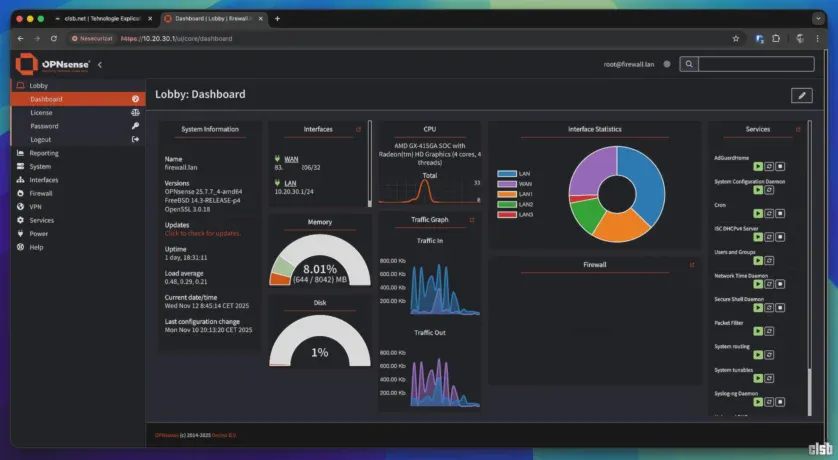Viewport: 838px width, 460px height.
Task: Toggle the LAN3 series in the statistics legend
Action: point(515,214)
